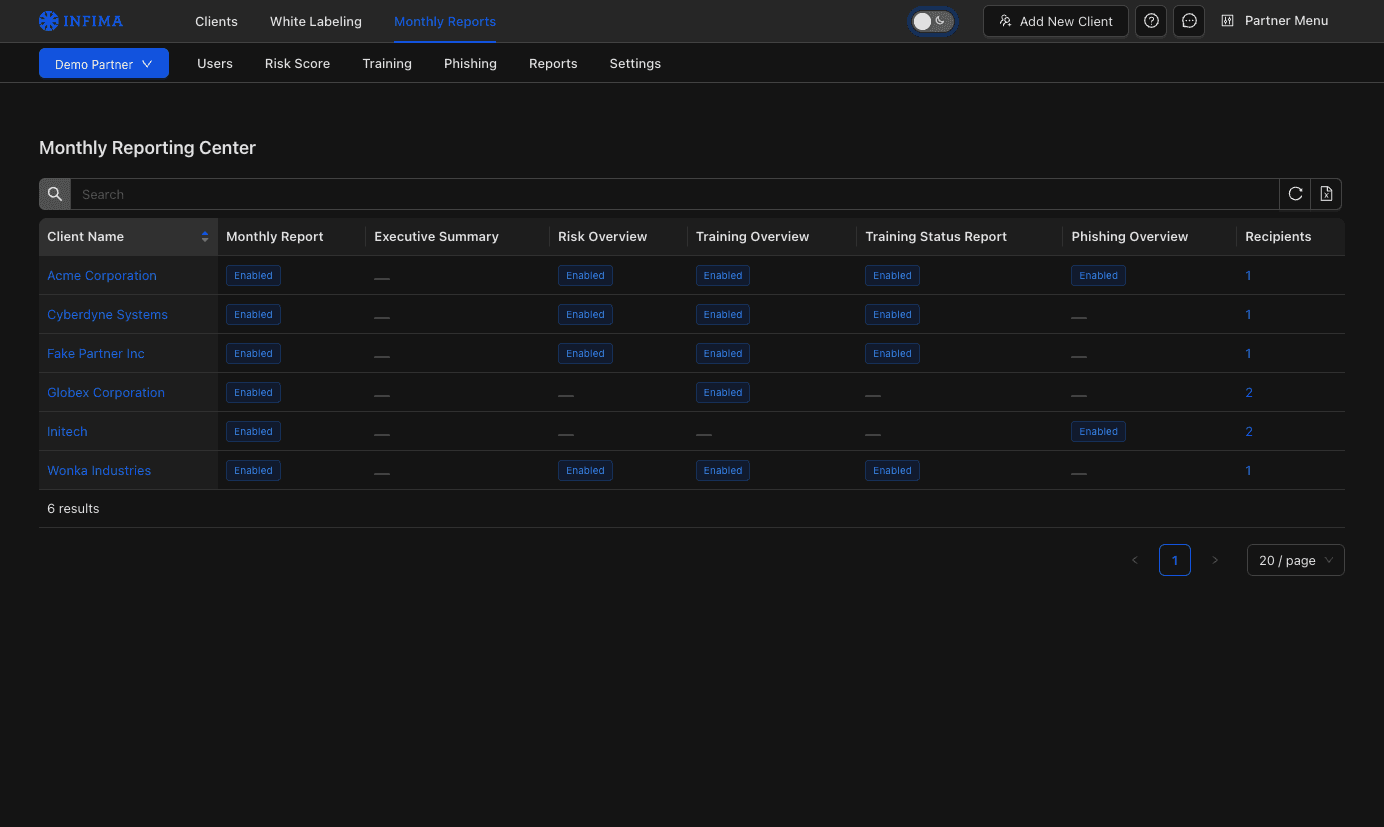Go to Settings section
The height and width of the screenshot is (827, 1384).
635,63
